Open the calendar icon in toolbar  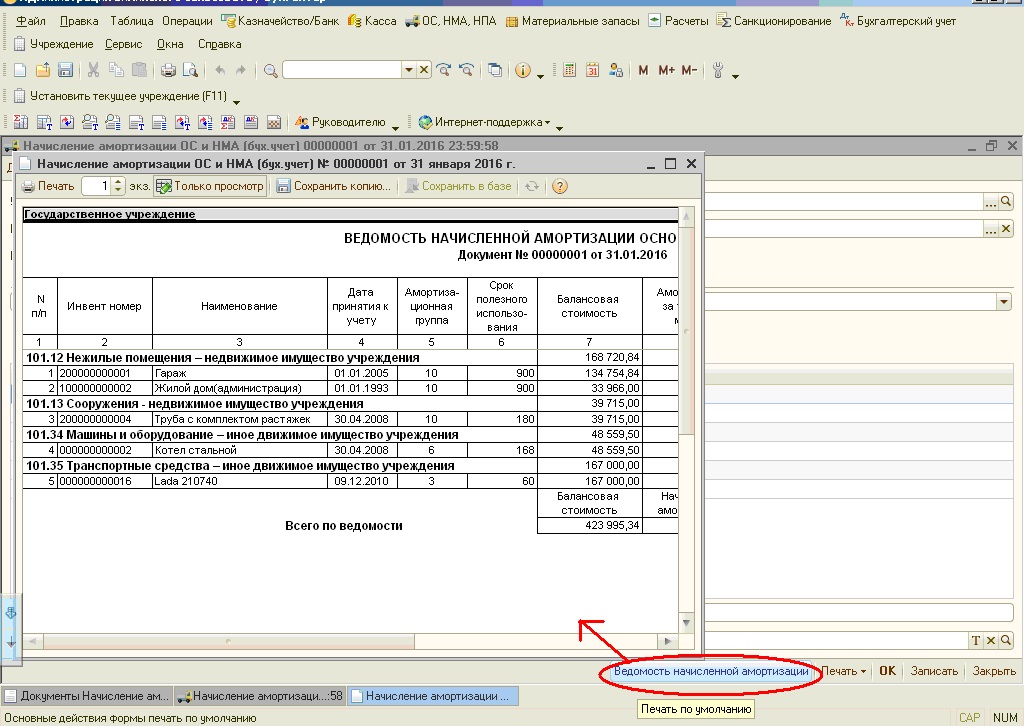(x=592, y=70)
